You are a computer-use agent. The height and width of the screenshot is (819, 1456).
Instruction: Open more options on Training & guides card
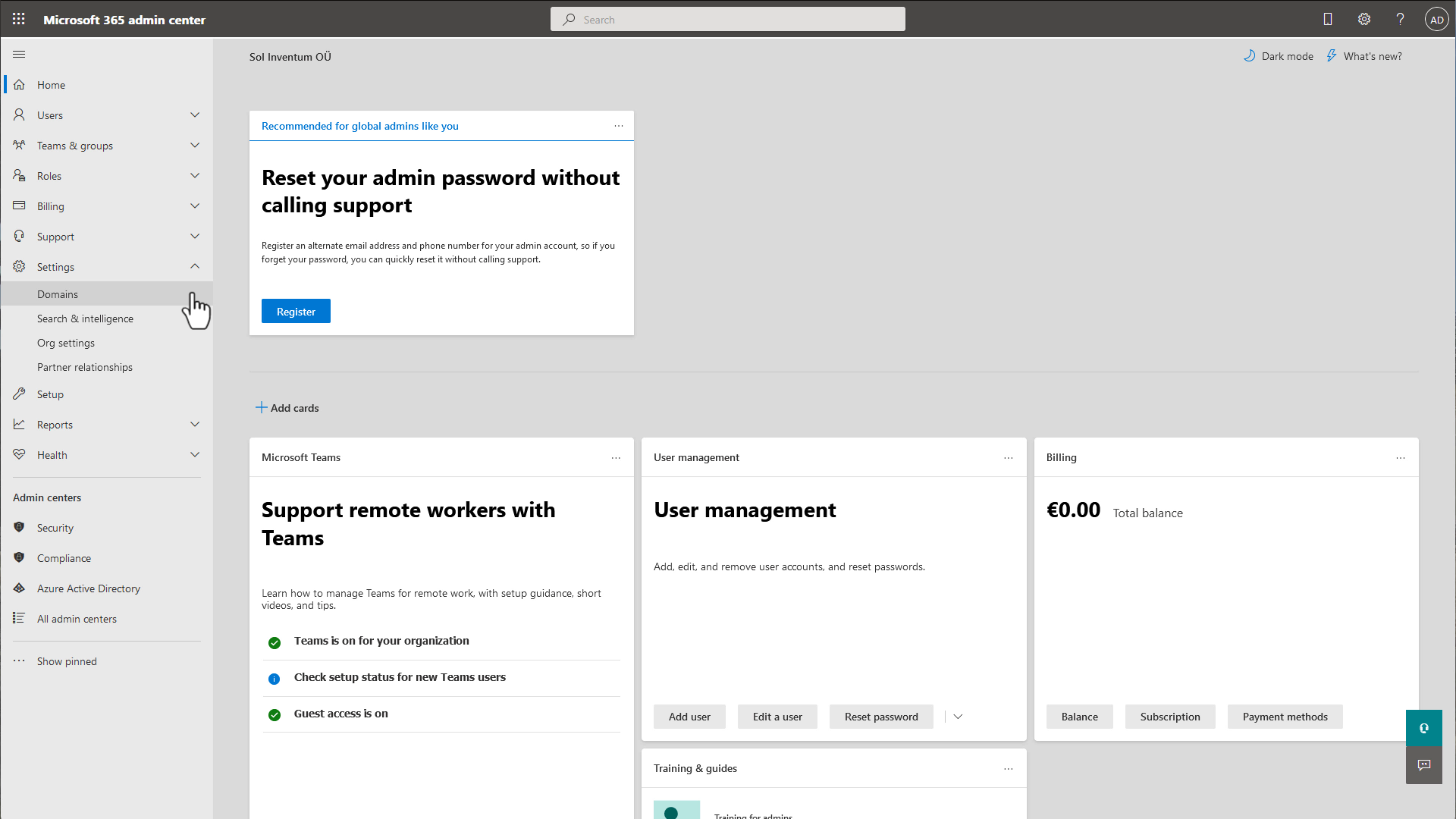pyautogui.click(x=1009, y=769)
